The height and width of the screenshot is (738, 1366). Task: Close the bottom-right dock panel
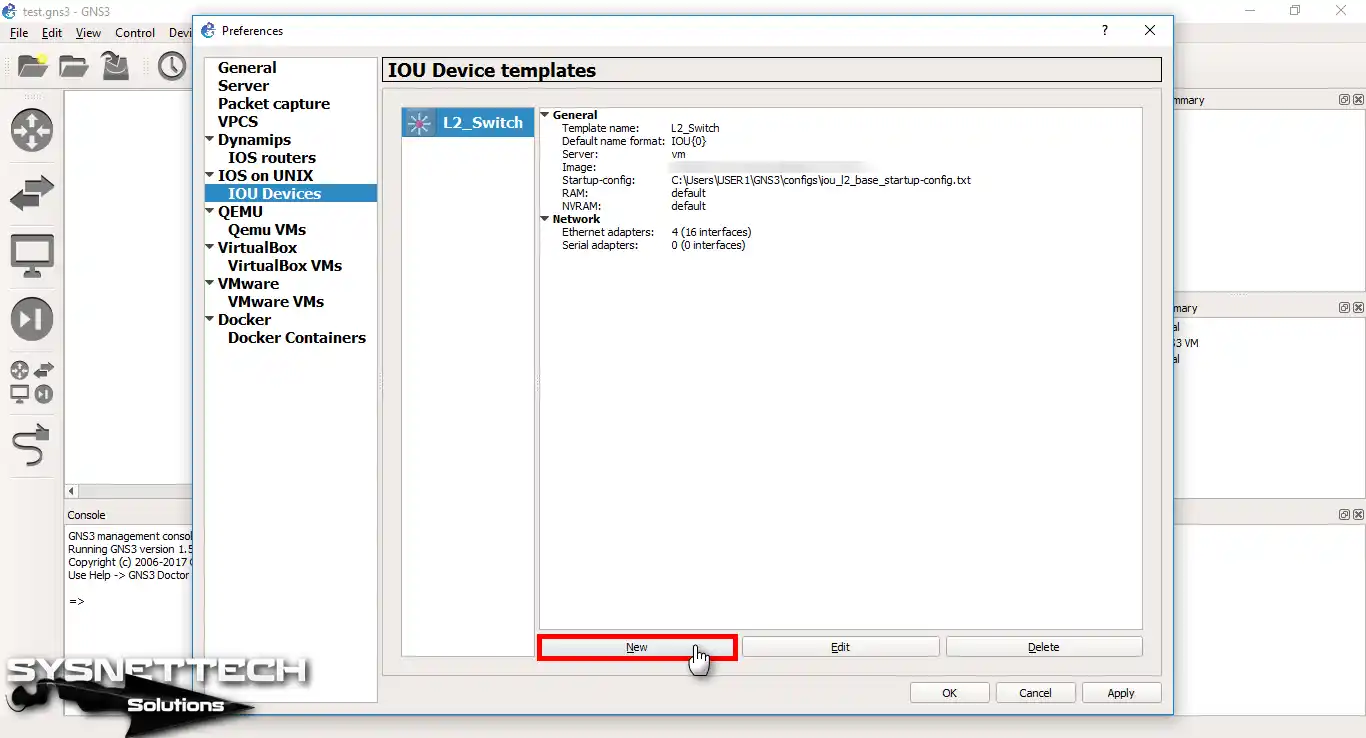coord(1358,514)
